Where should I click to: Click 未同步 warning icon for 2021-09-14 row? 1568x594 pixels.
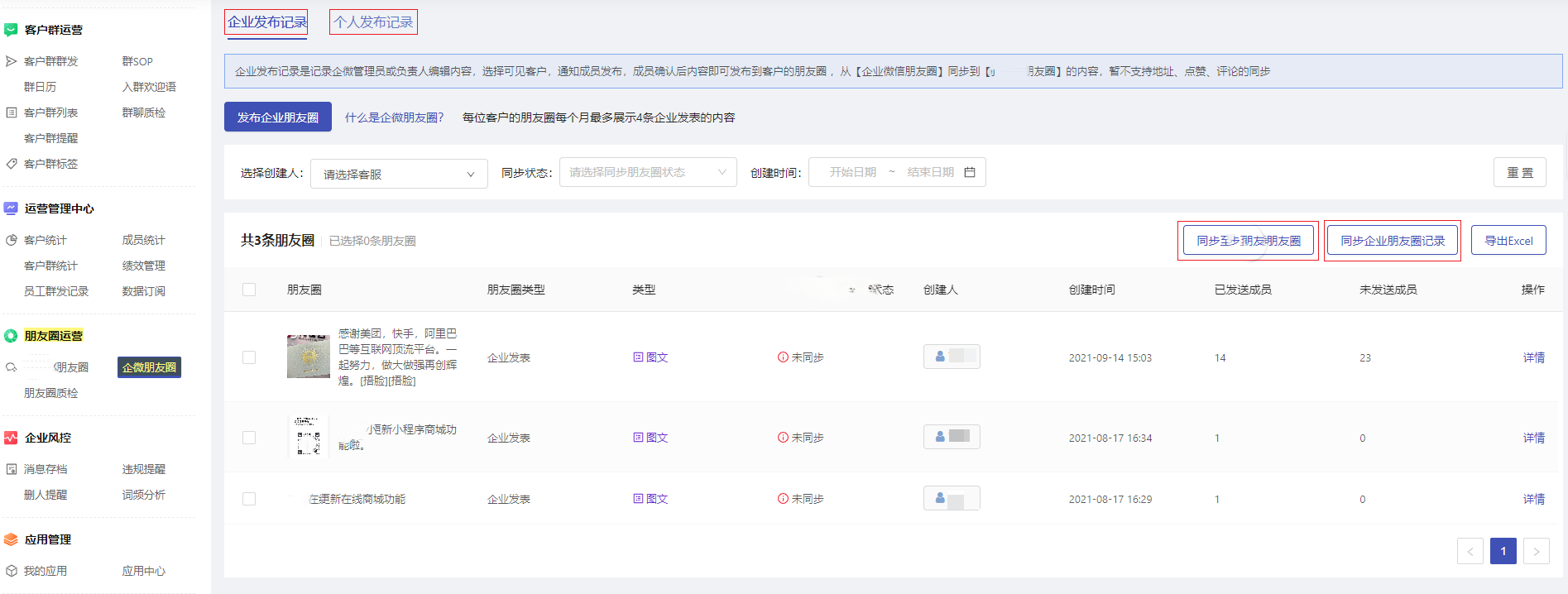[x=783, y=357]
